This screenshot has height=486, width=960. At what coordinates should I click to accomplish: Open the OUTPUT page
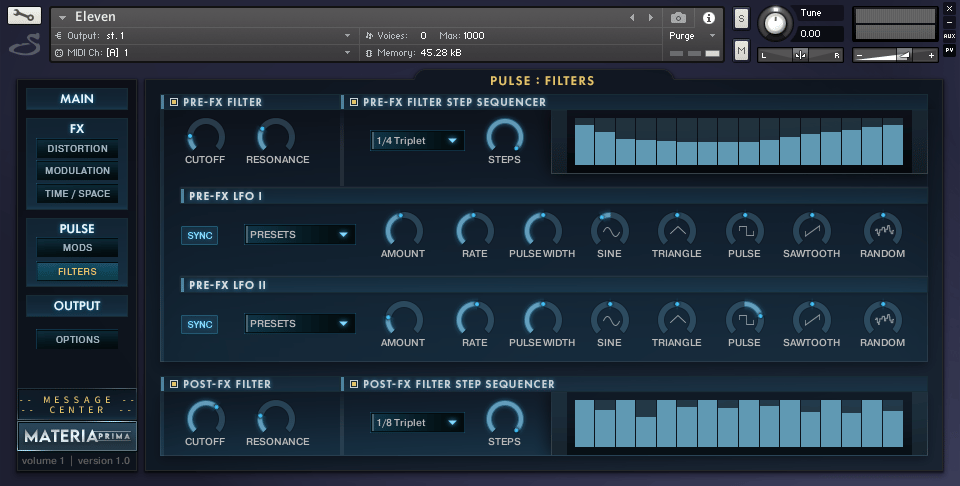point(77,305)
